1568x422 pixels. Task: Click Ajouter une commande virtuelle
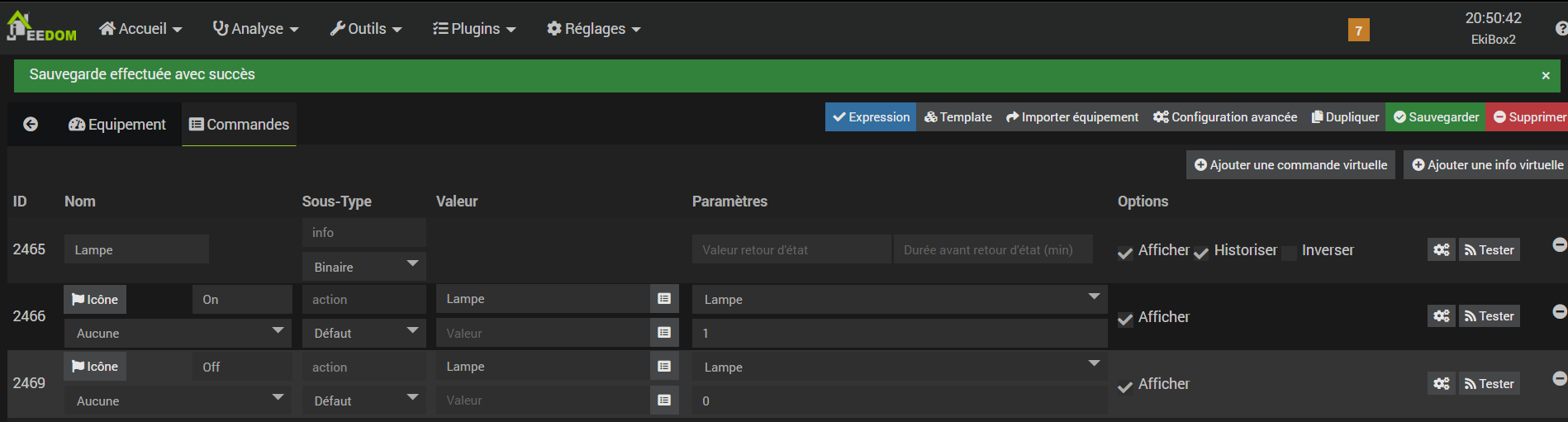tap(1290, 165)
